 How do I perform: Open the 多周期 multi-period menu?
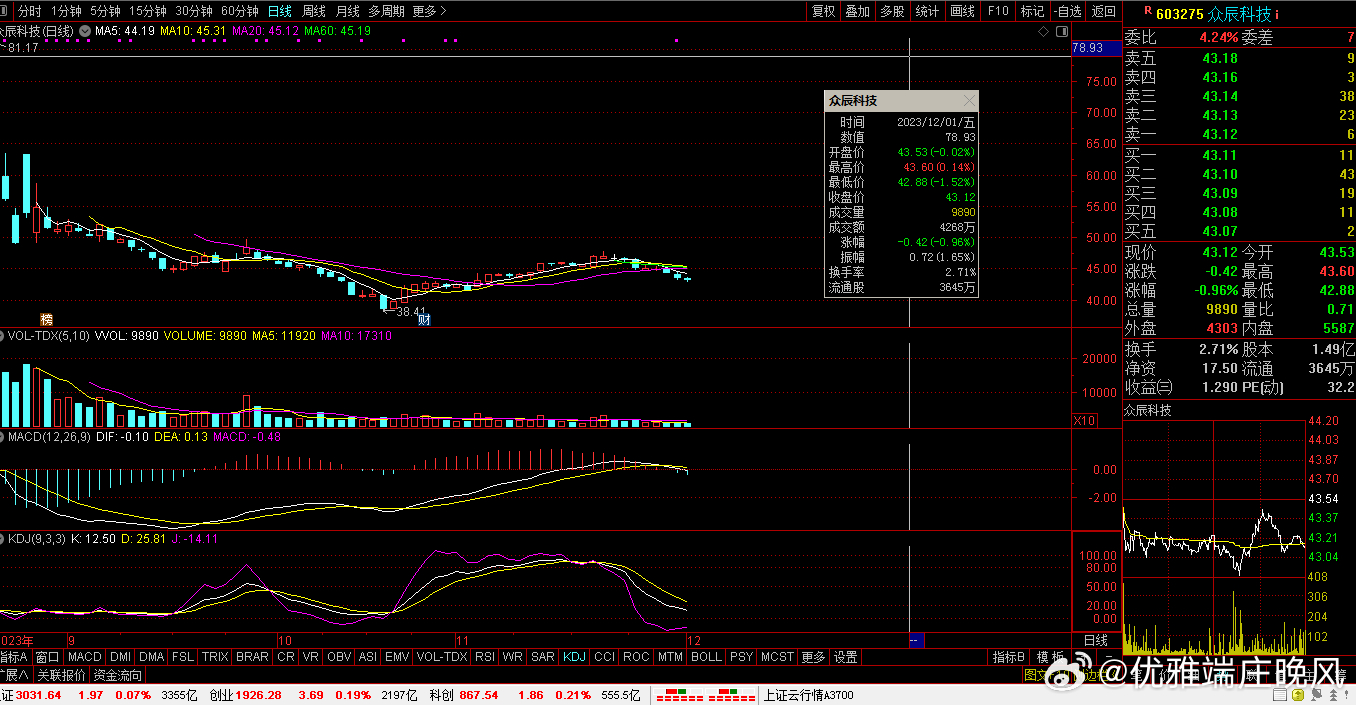[x=386, y=11]
